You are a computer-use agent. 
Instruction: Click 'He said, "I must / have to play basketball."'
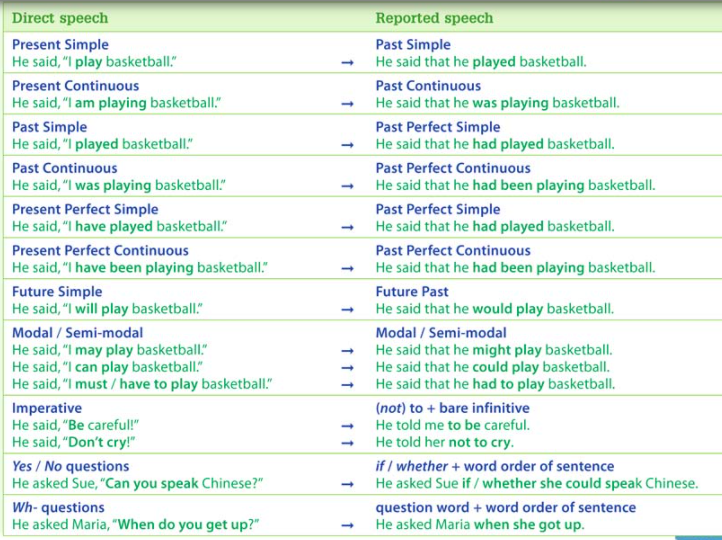click(142, 384)
